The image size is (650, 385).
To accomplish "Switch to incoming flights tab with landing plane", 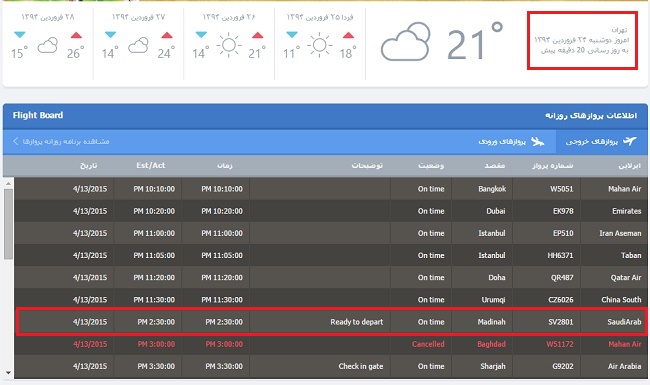I will (x=511, y=142).
